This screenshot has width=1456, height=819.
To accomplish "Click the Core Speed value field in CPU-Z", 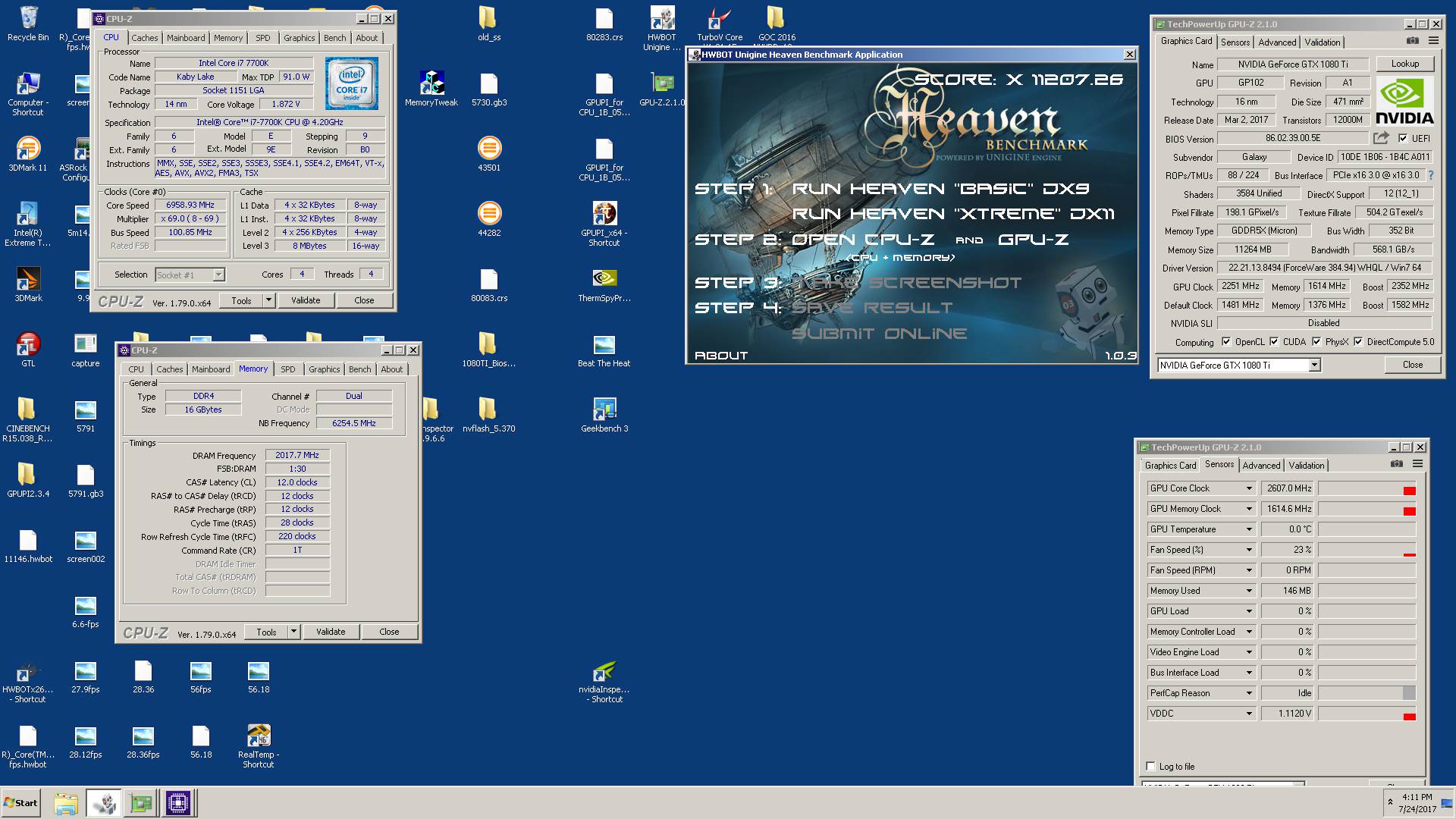I will (191, 205).
